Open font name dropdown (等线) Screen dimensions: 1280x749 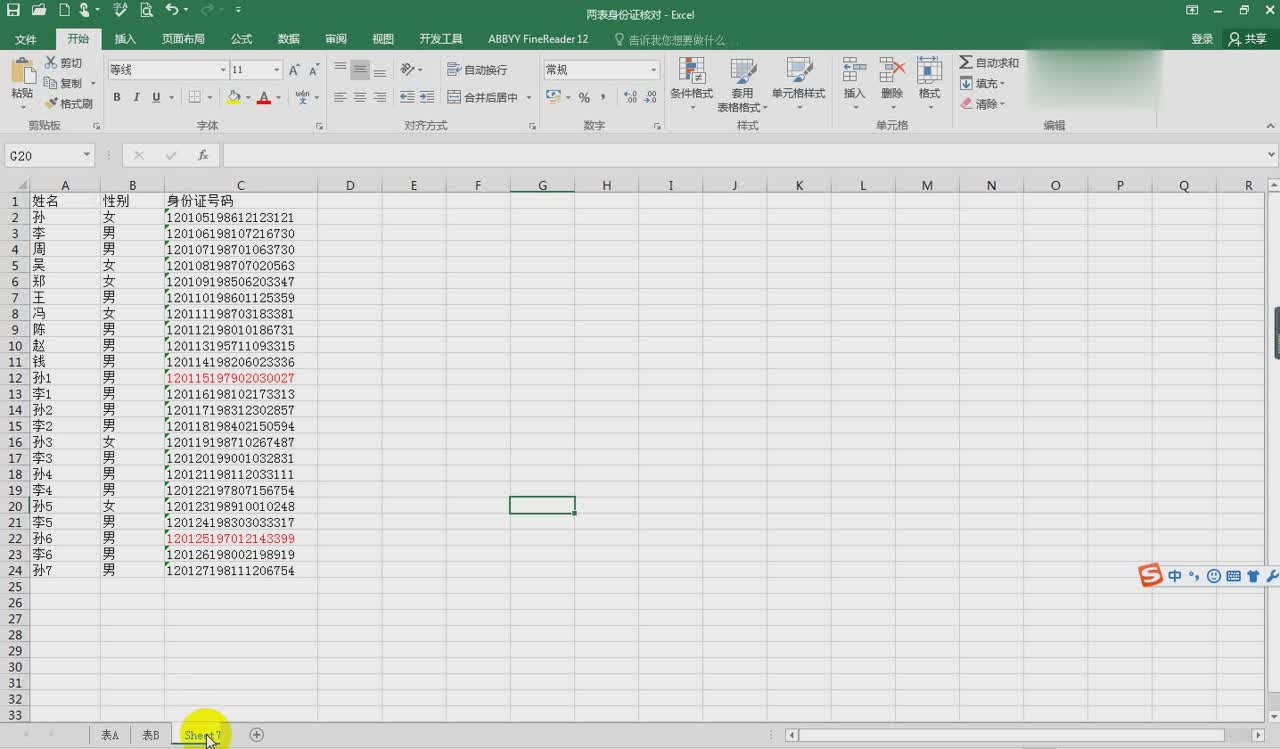pyautogui.click(x=223, y=70)
